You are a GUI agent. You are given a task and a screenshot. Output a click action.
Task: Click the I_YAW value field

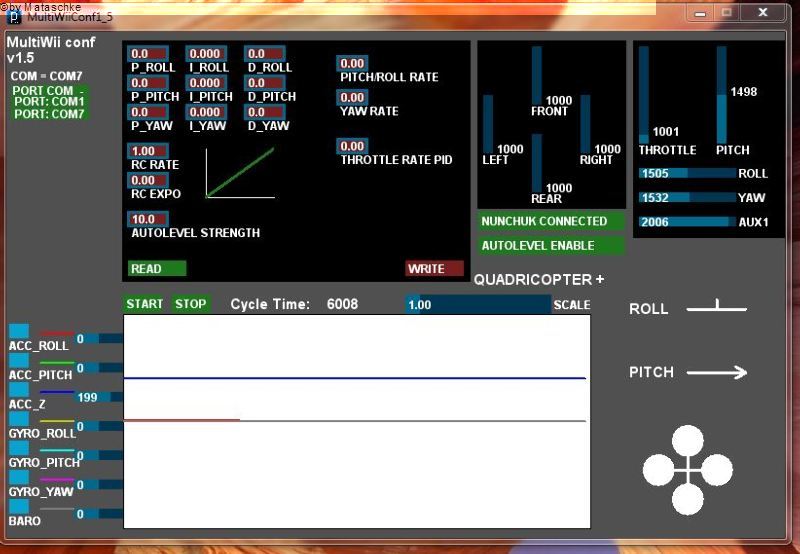click(x=206, y=112)
